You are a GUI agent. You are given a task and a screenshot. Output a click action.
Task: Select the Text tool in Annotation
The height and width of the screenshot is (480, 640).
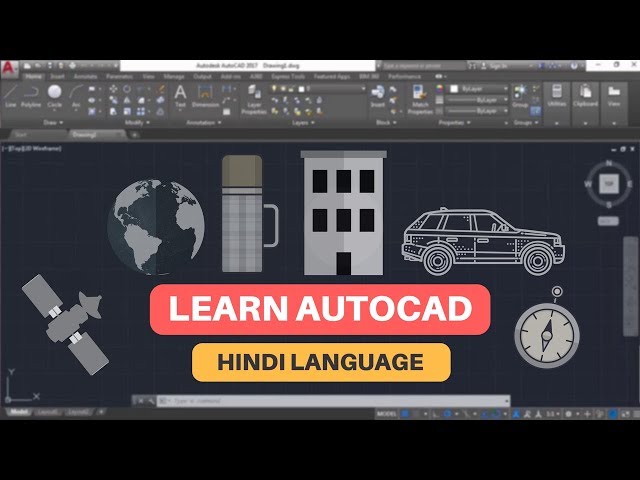click(x=180, y=96)
